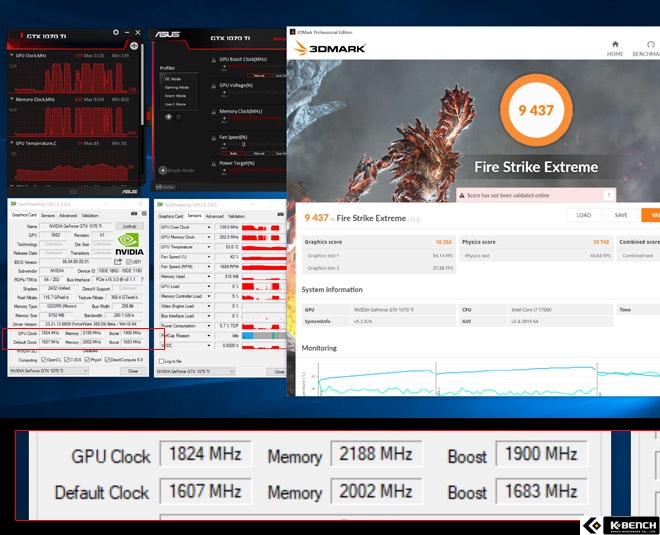Open Graphics Card tab in right GPU-Z window

[x=170, y=216]
